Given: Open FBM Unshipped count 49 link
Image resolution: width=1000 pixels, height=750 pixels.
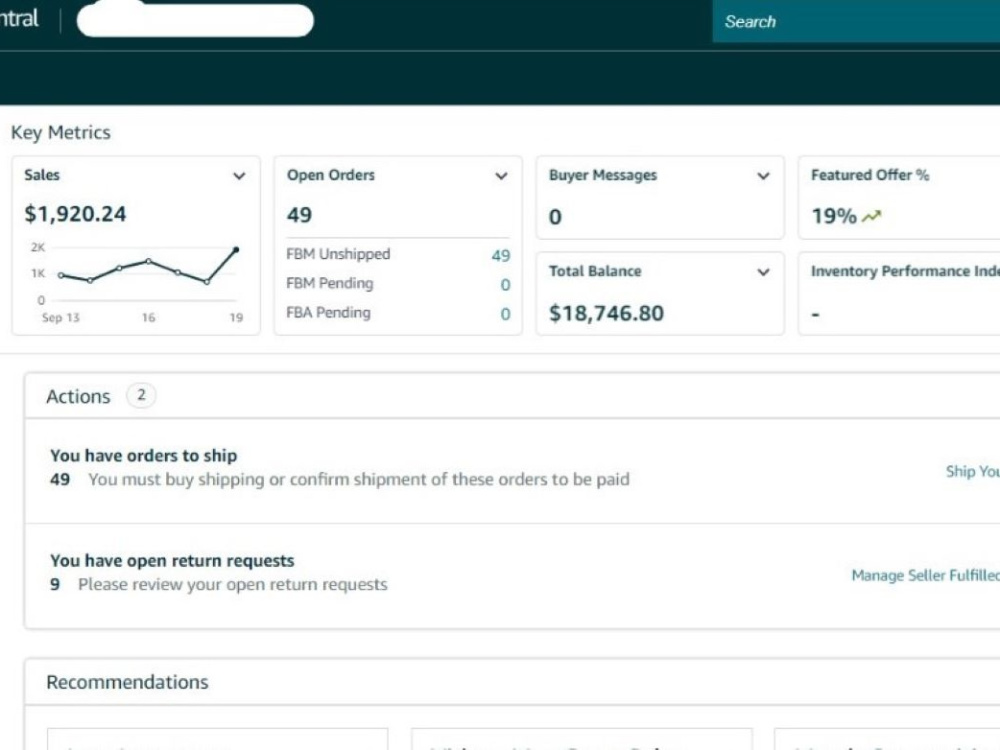Looking at the screenshot, I should pyautogui.click(x=501, y=256).
